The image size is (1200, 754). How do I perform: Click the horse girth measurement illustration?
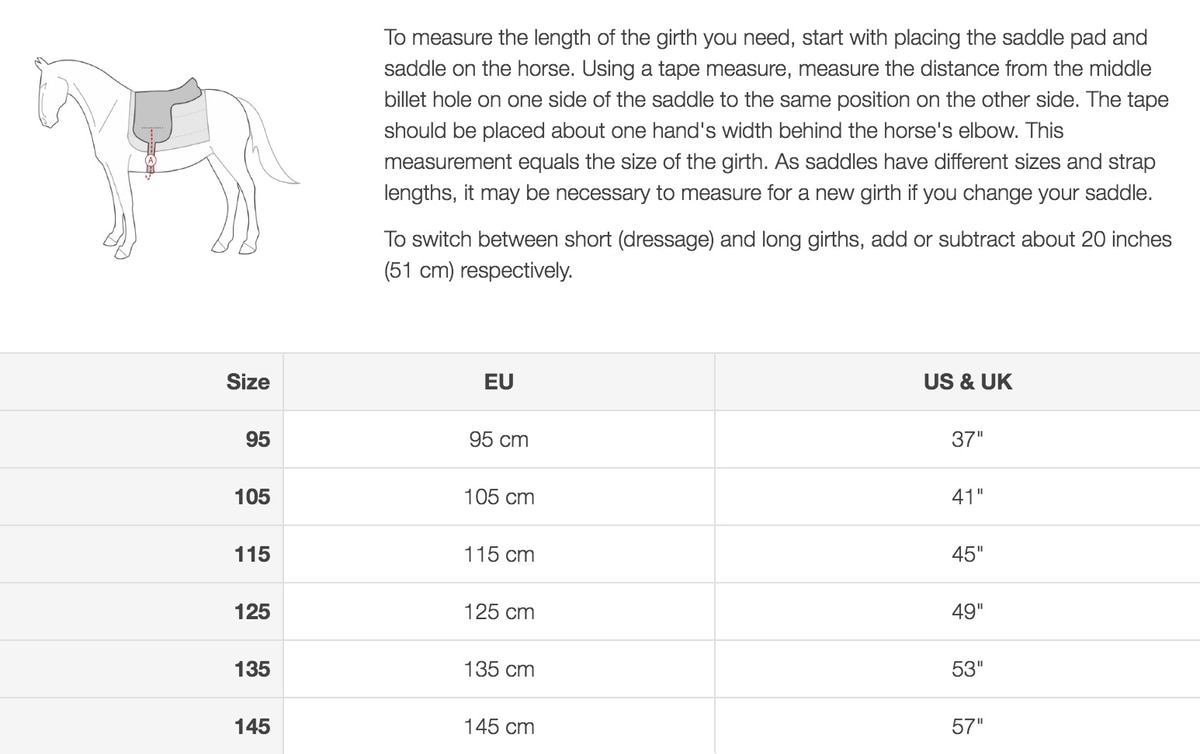(x=165, y=155)
